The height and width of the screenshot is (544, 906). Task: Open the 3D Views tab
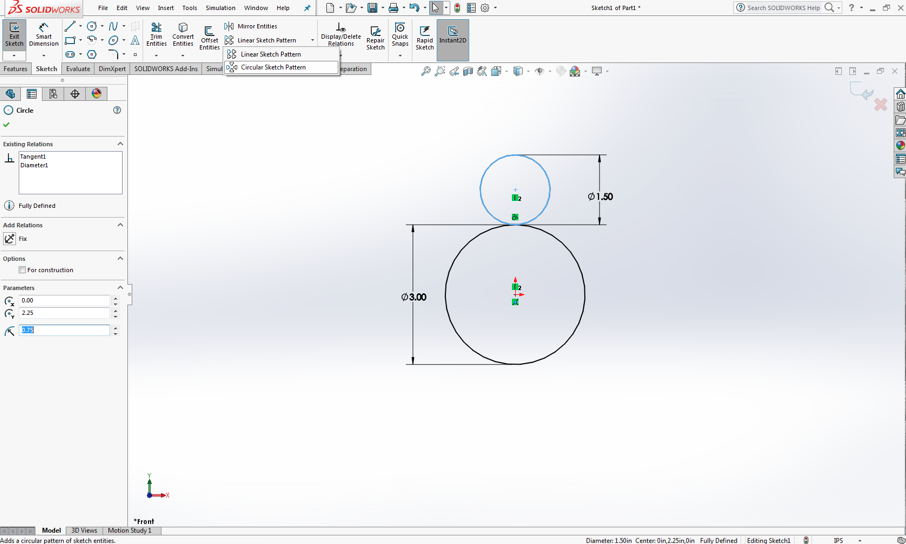[84, 530]
